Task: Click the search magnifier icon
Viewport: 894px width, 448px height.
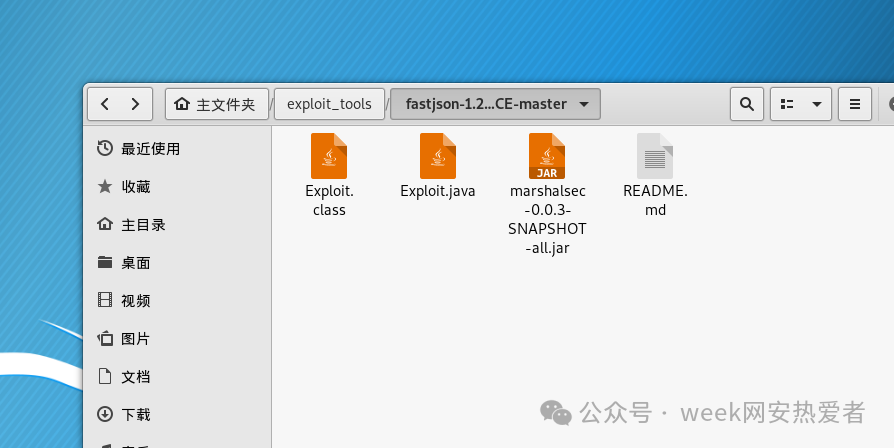Action: pyautogui.click(x=747, y=104)
